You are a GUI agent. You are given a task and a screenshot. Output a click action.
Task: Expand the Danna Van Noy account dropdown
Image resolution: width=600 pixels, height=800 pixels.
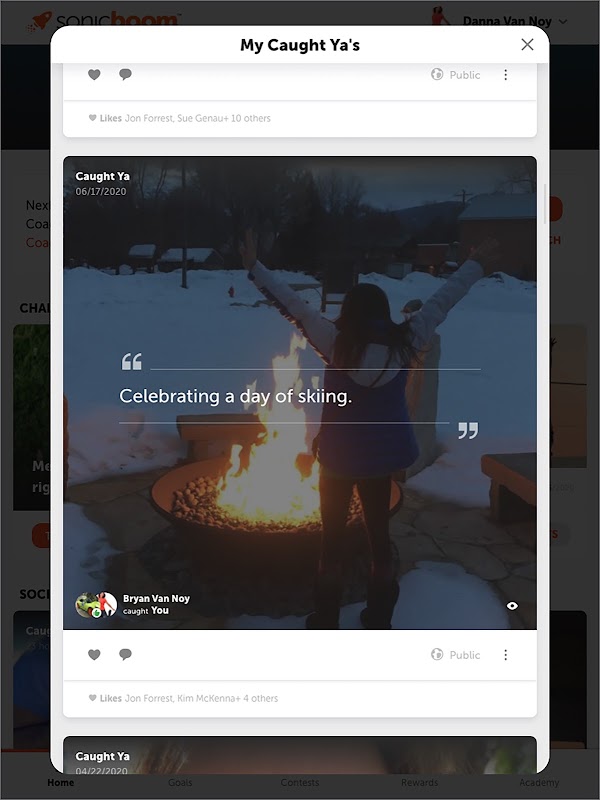pos(563,21)
